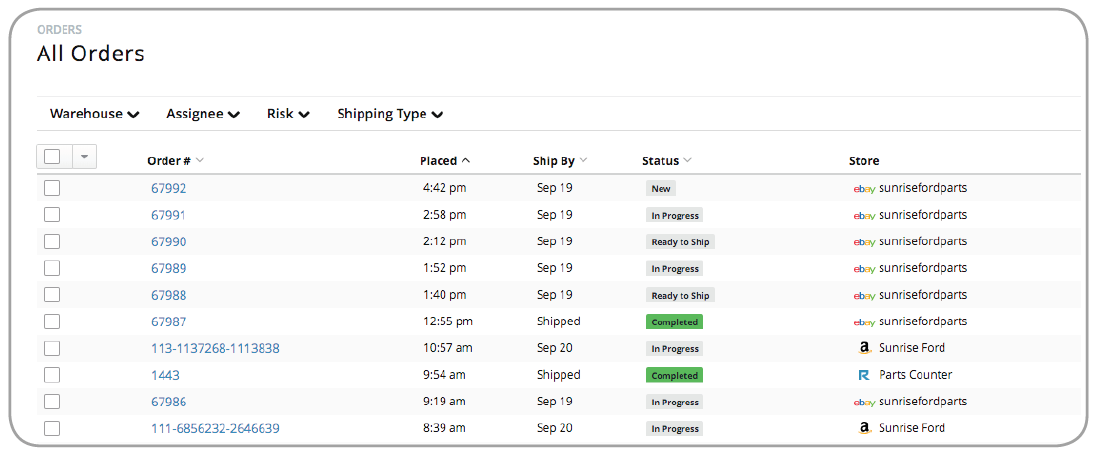Click the Ship By column sort arrow

tap(583, 161)
